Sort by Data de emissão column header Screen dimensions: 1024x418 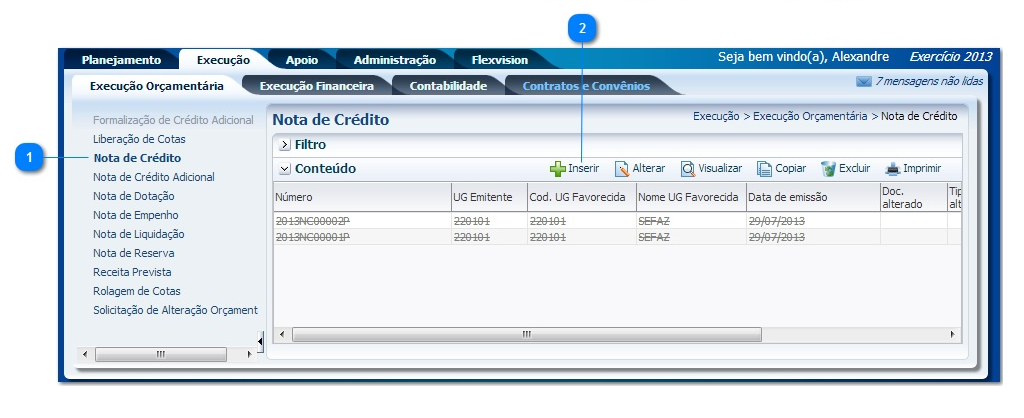(x=788, y=198)
